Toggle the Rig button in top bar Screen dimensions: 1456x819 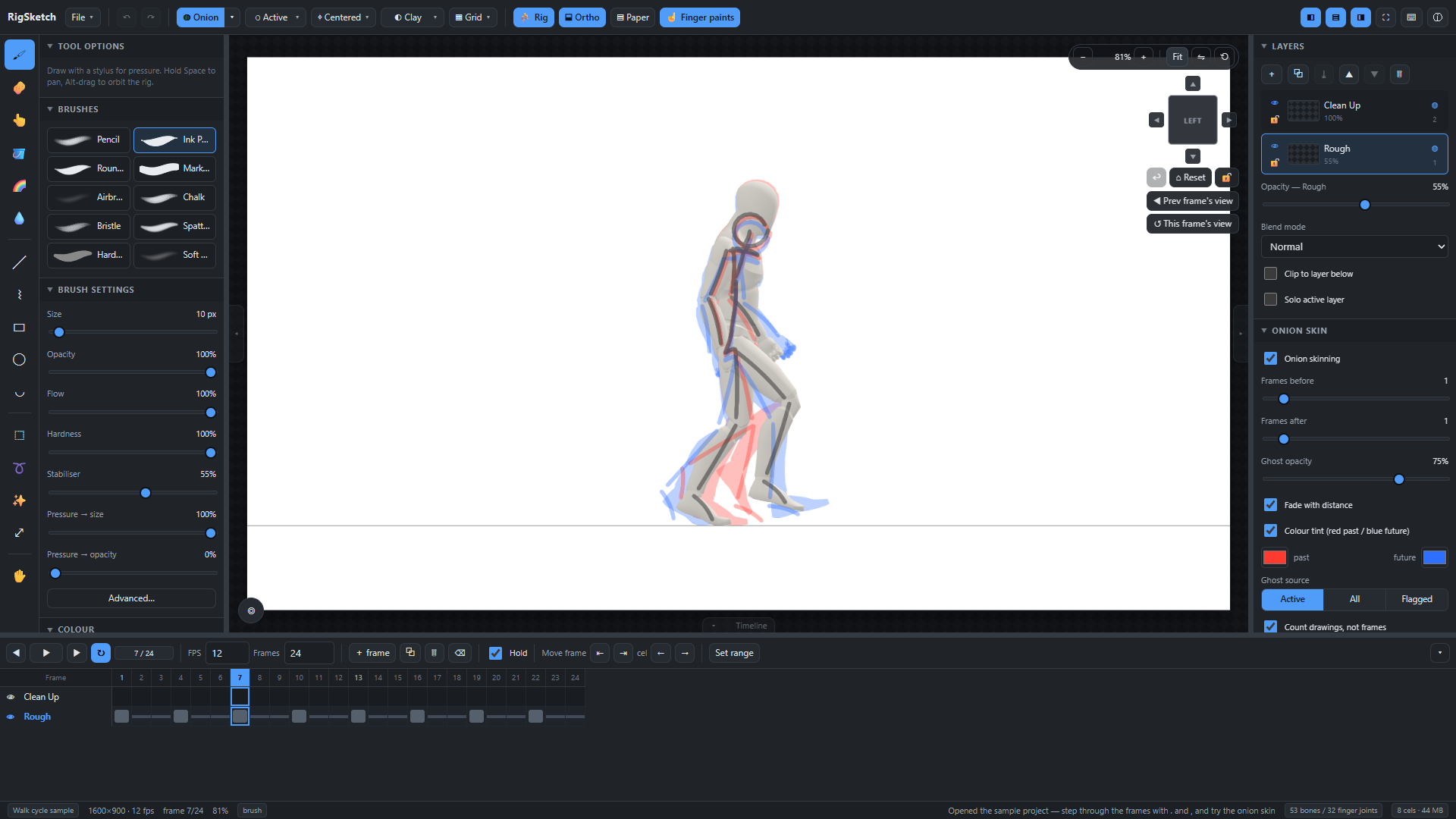click(534, 17)
